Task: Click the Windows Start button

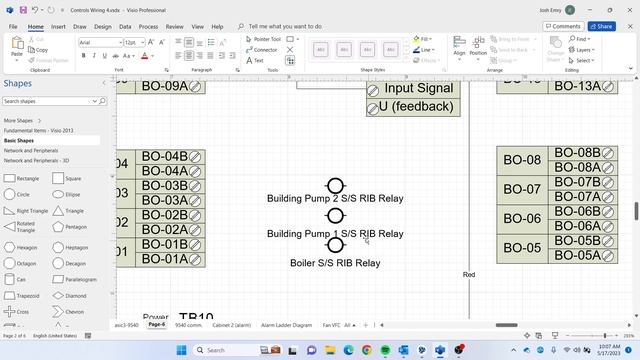Action: tap(182, 350)
